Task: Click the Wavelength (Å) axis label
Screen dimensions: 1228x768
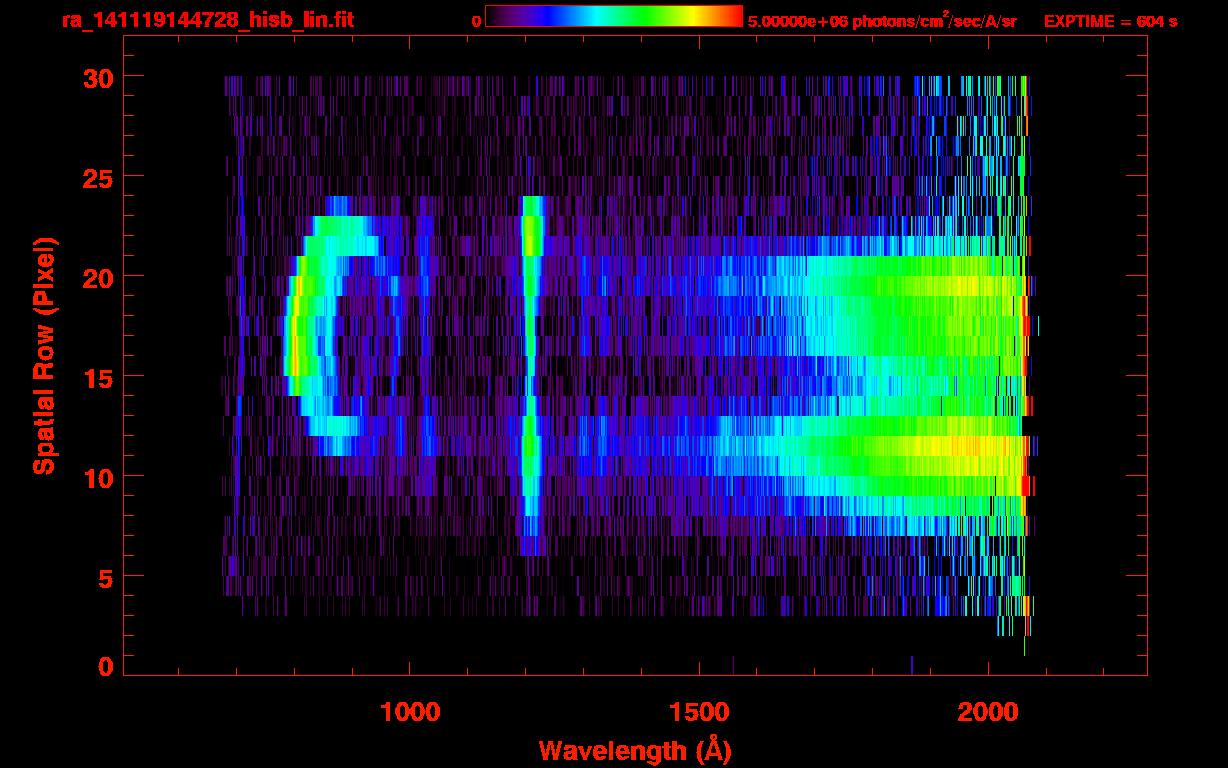Action: [637, 750]
